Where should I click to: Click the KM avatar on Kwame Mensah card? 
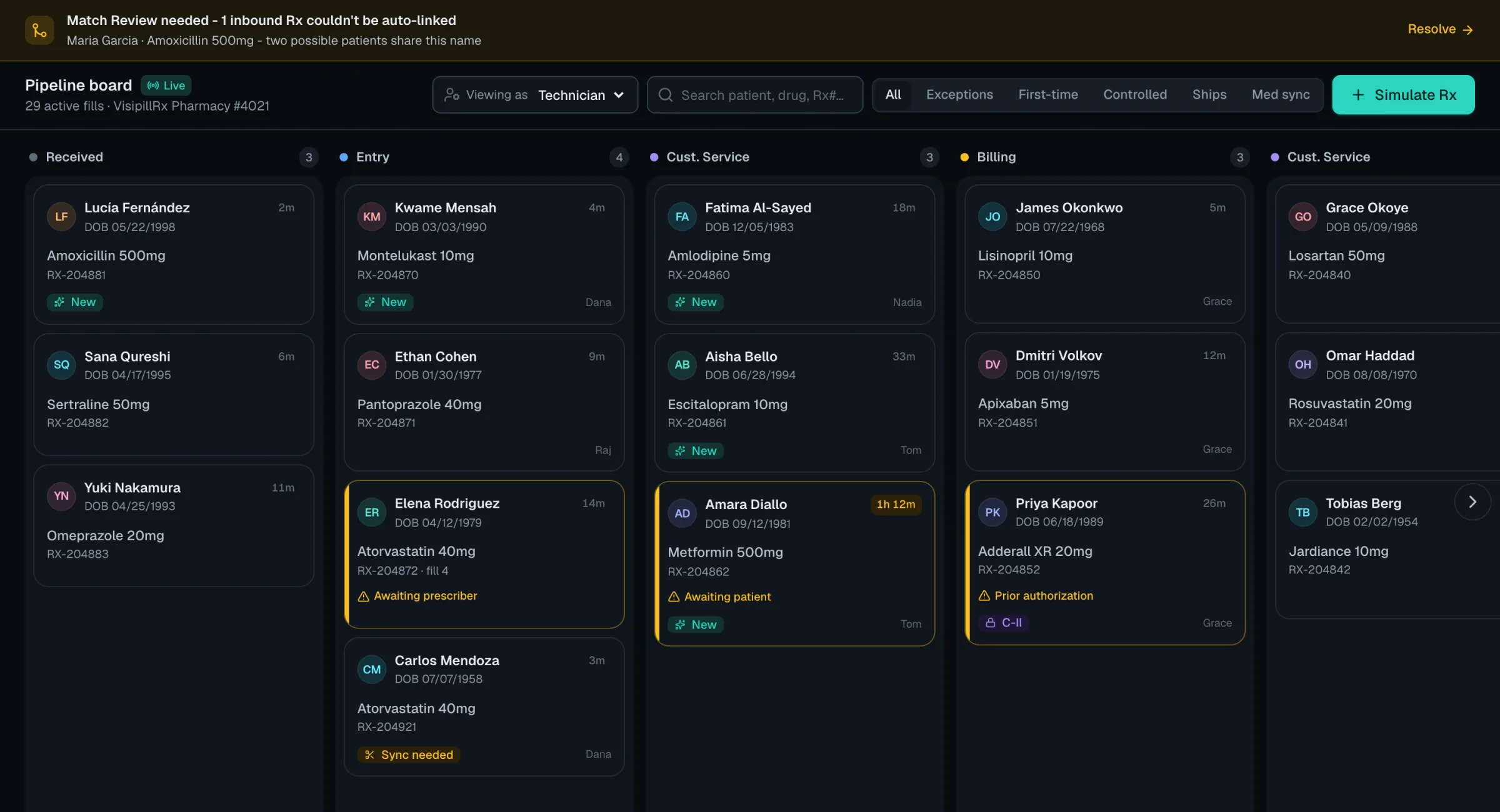[372, 217]
